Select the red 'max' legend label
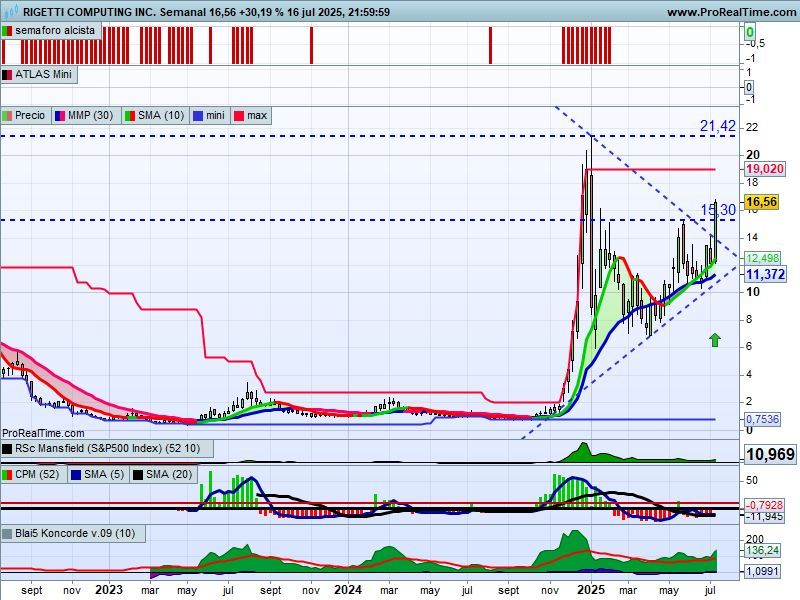The width and height of the screenshot is (800, 600). (252, 116)
